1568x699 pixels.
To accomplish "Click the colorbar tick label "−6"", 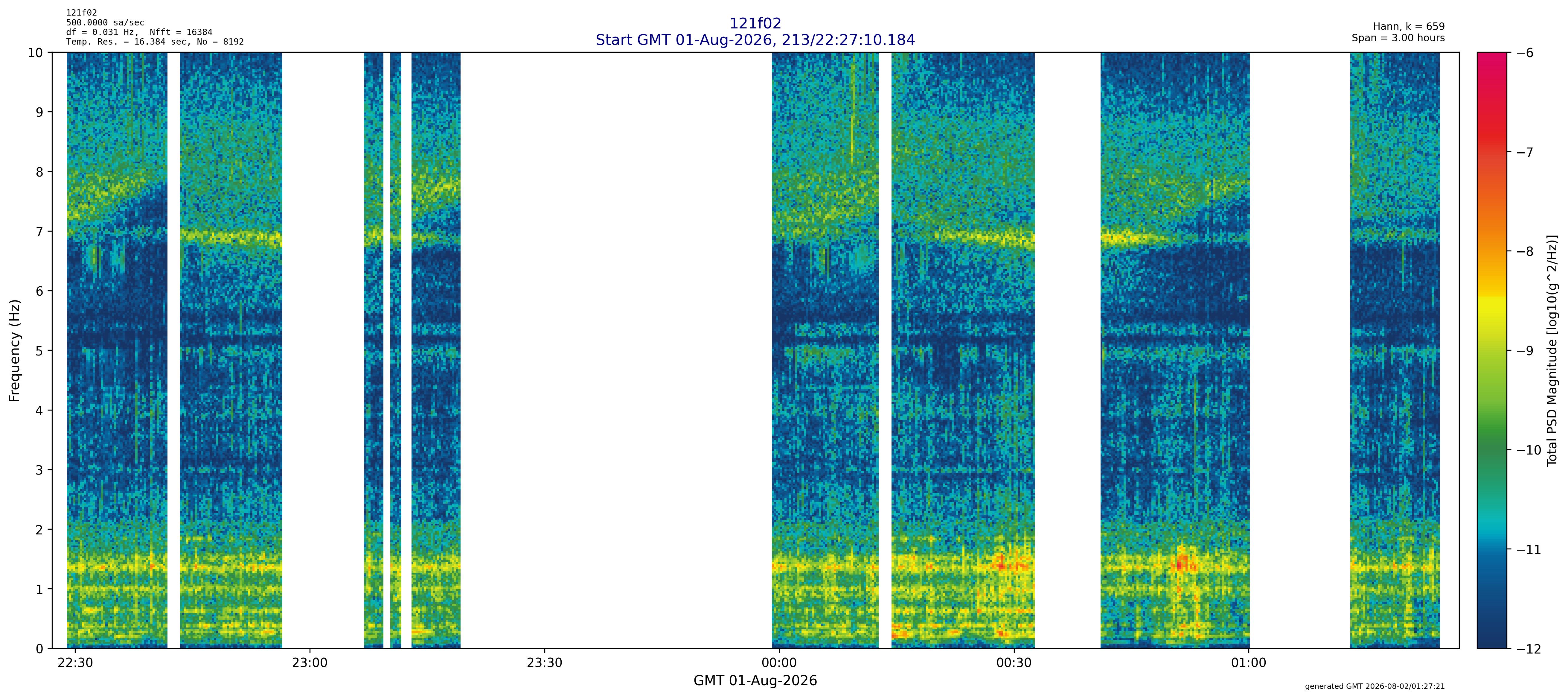I will coord(1524,53).
